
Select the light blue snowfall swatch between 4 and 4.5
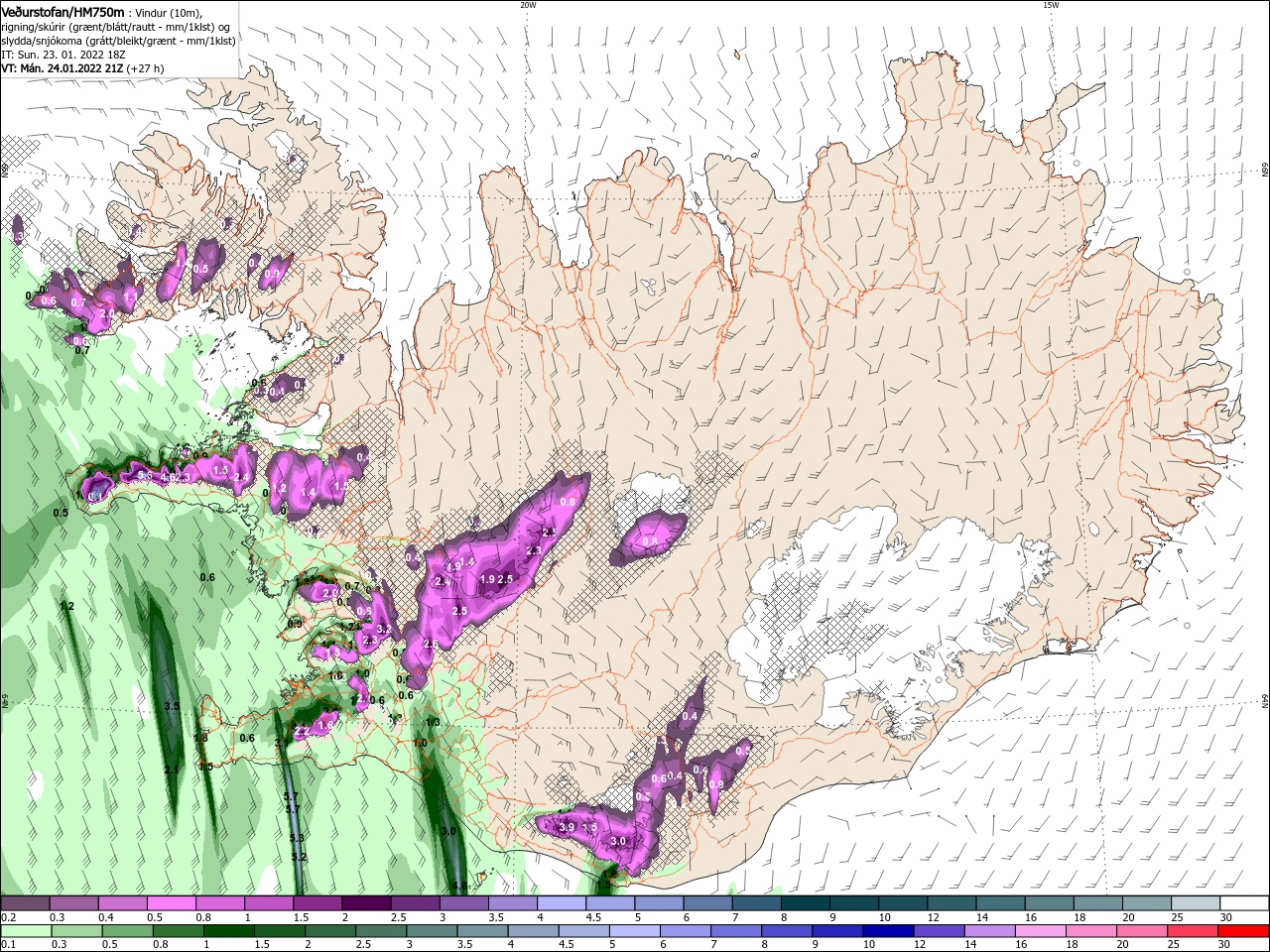[x=560, y=903]
